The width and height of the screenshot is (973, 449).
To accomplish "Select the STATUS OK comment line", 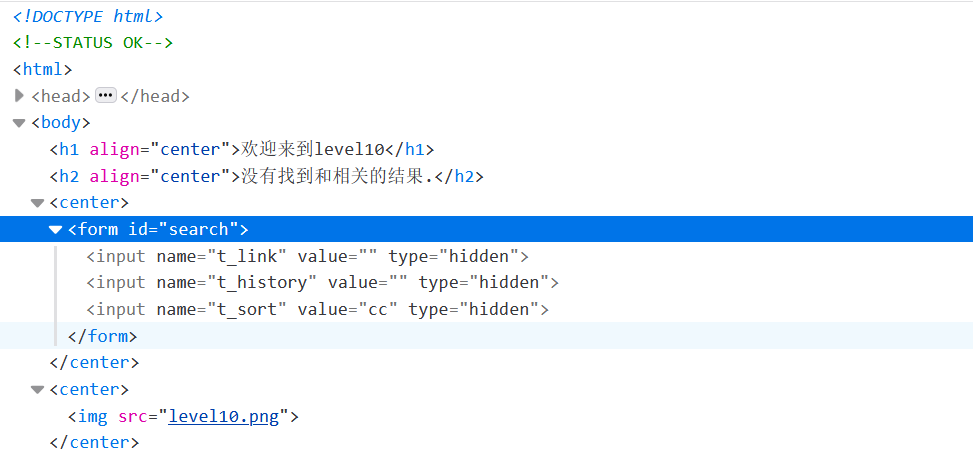I will 93,43.
